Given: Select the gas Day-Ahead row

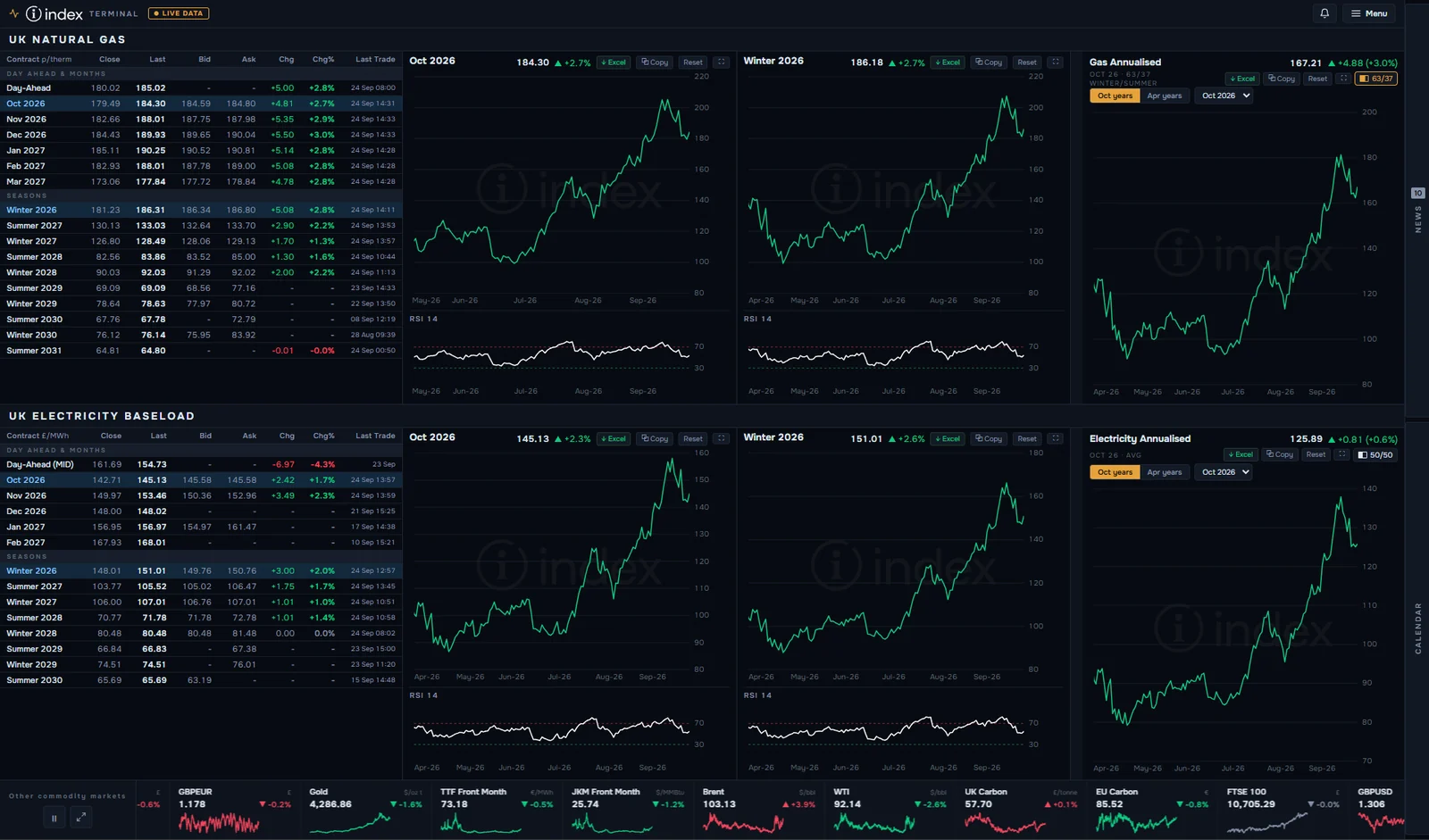Looking at the screenshot, I should (x=201, y=87).
